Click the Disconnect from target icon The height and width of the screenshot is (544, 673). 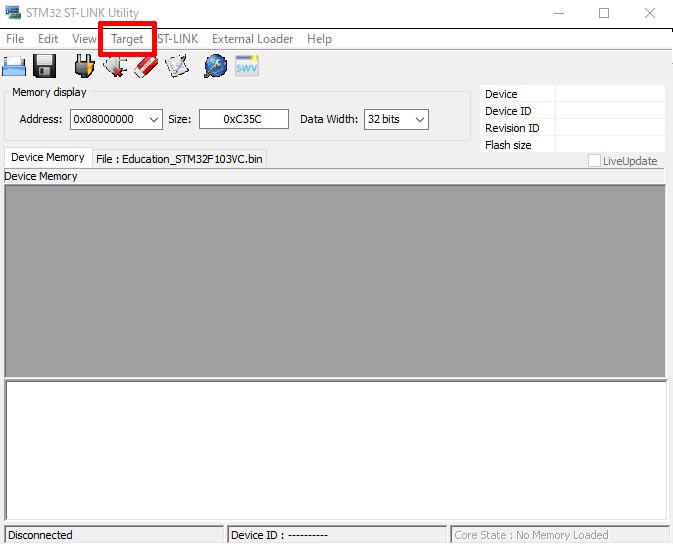coord(115,67)
